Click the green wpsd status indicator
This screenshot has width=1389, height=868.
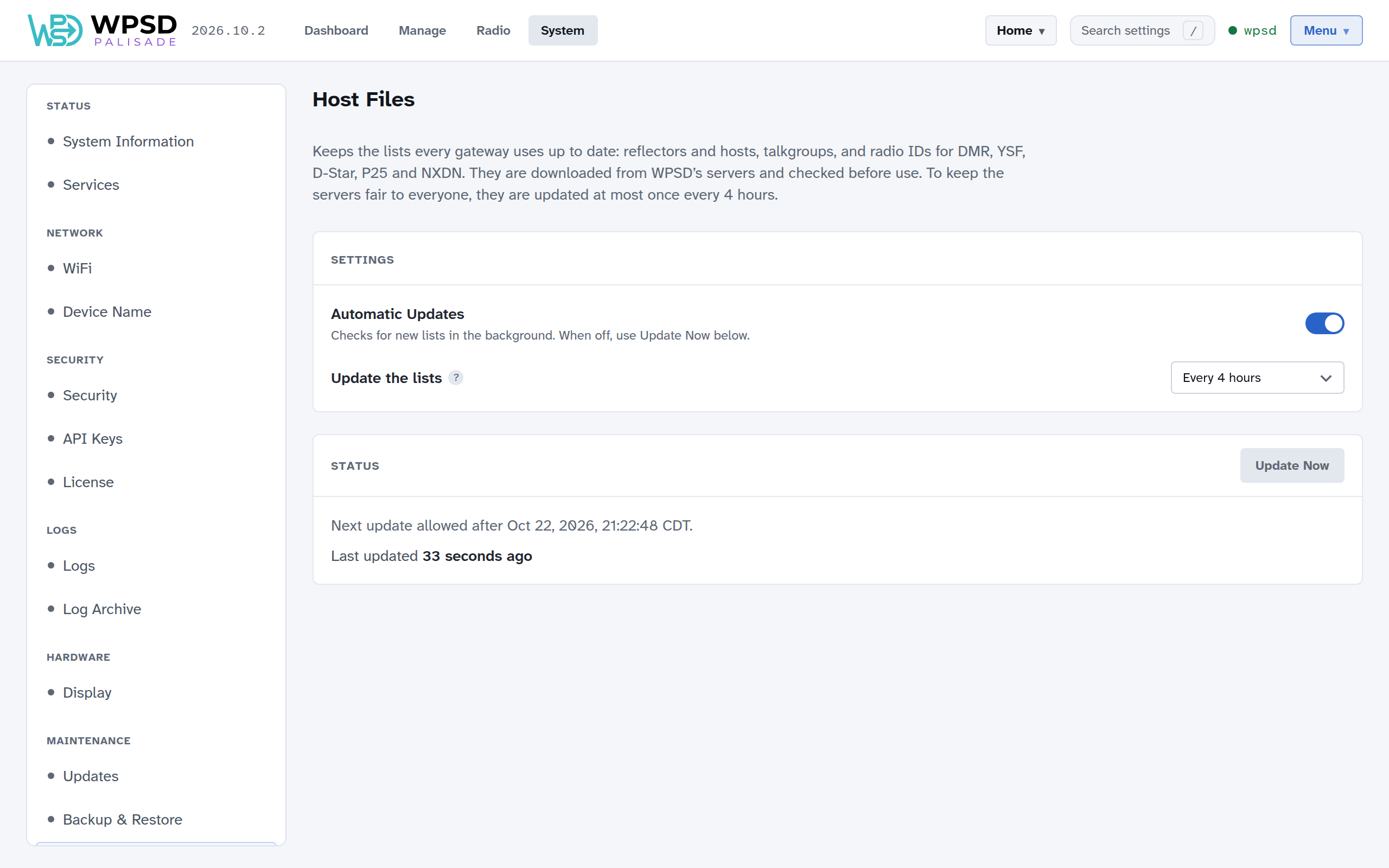pos(1252,30)
